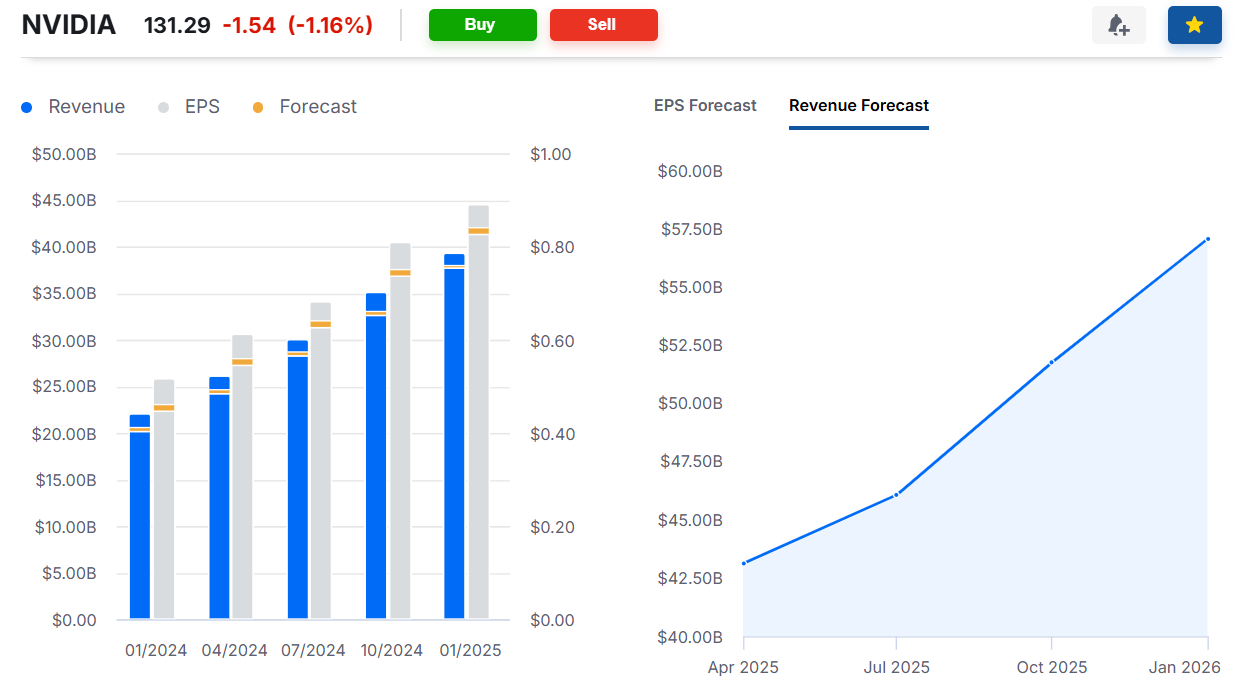Click the (-1.16%) percent change

click(x=330, y=25)
